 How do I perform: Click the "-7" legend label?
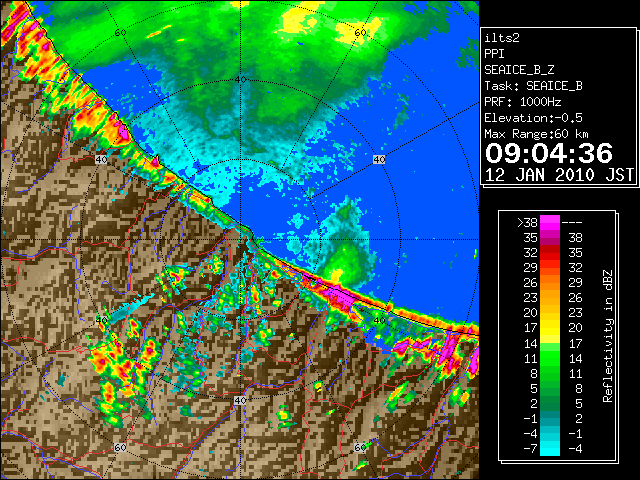(x=530, y=448)
